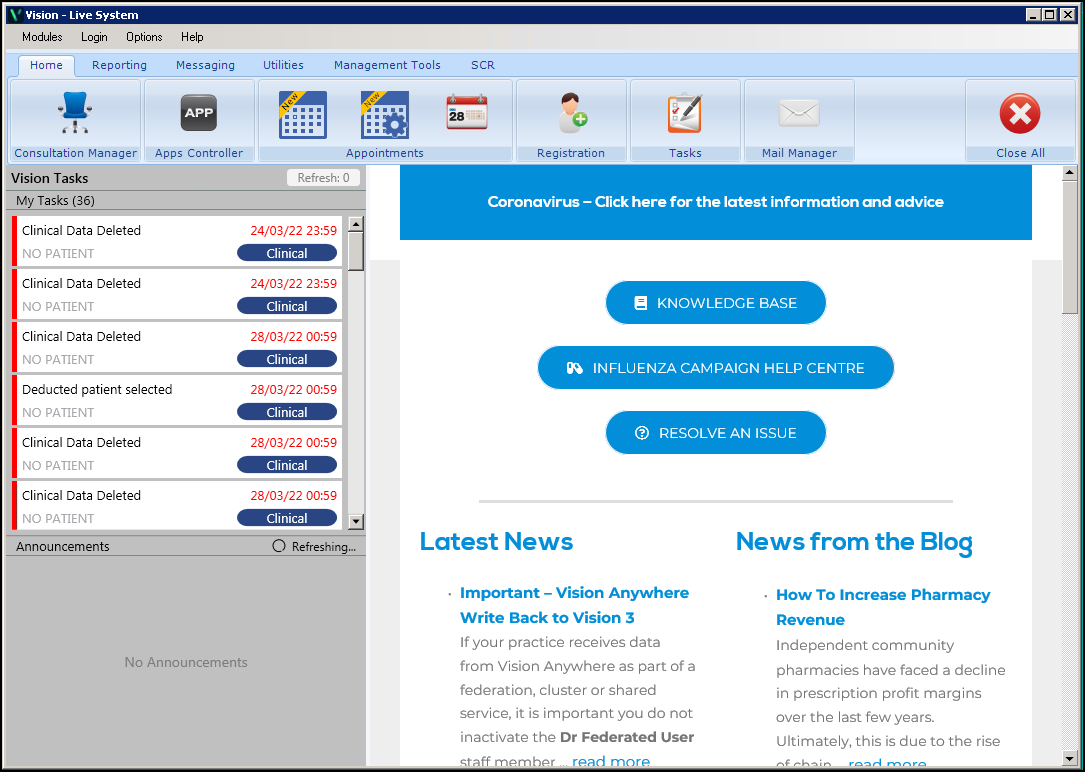Click the red day-28 calendar icon
This screenshot has height=772, width=1085.
(x=467, y=113)
